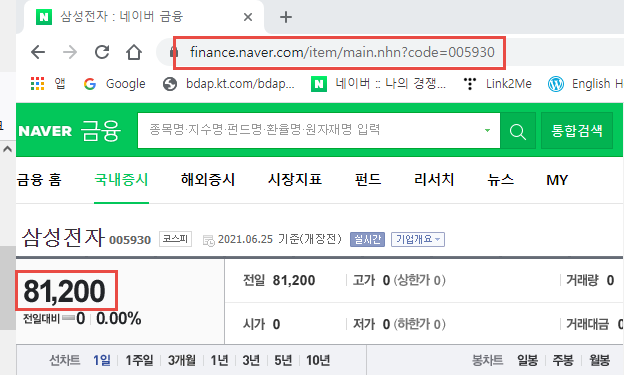Open the MY menu

(557, 180)
